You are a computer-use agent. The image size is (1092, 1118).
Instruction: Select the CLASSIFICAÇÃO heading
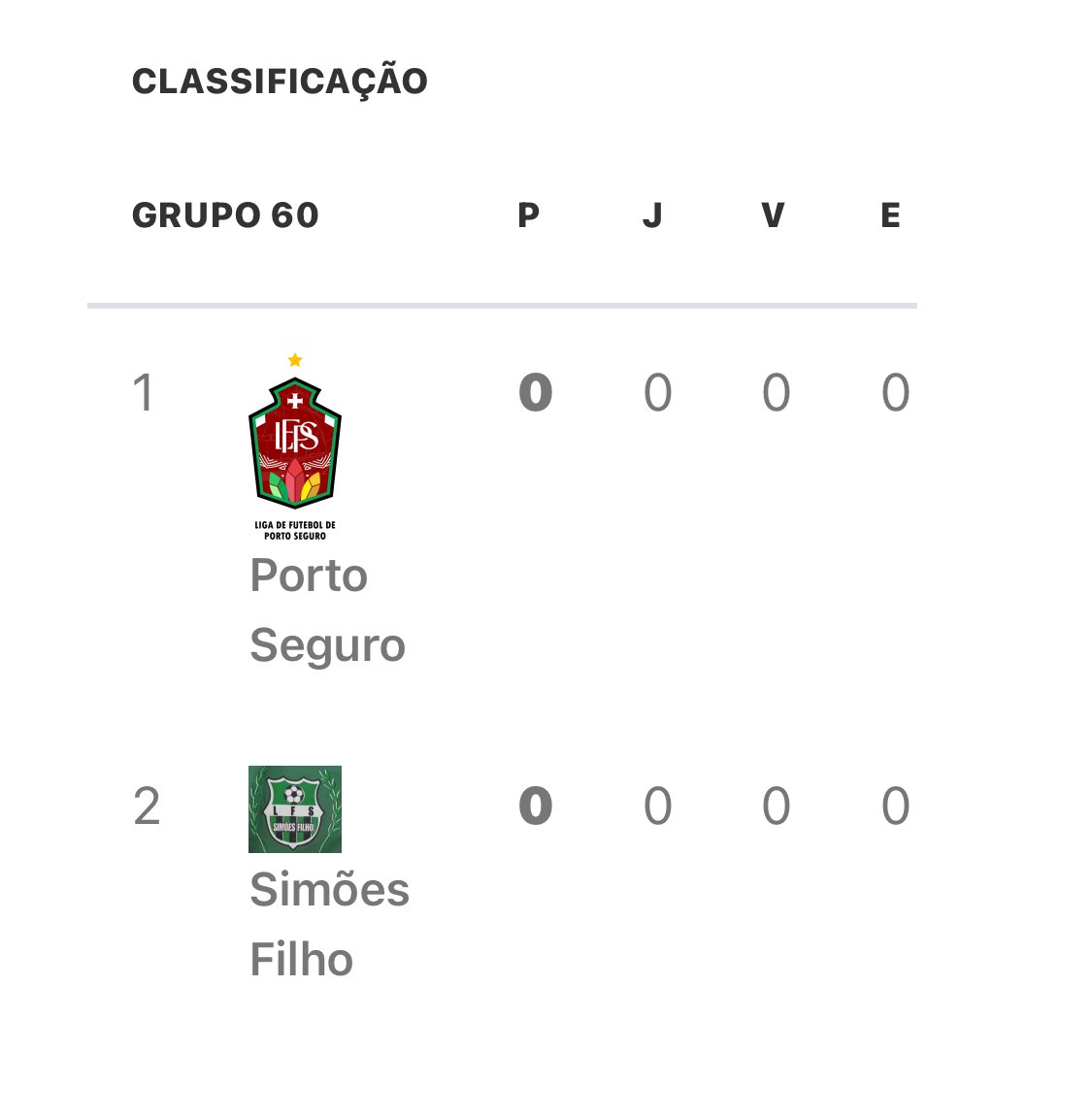[x=280, y=81]
